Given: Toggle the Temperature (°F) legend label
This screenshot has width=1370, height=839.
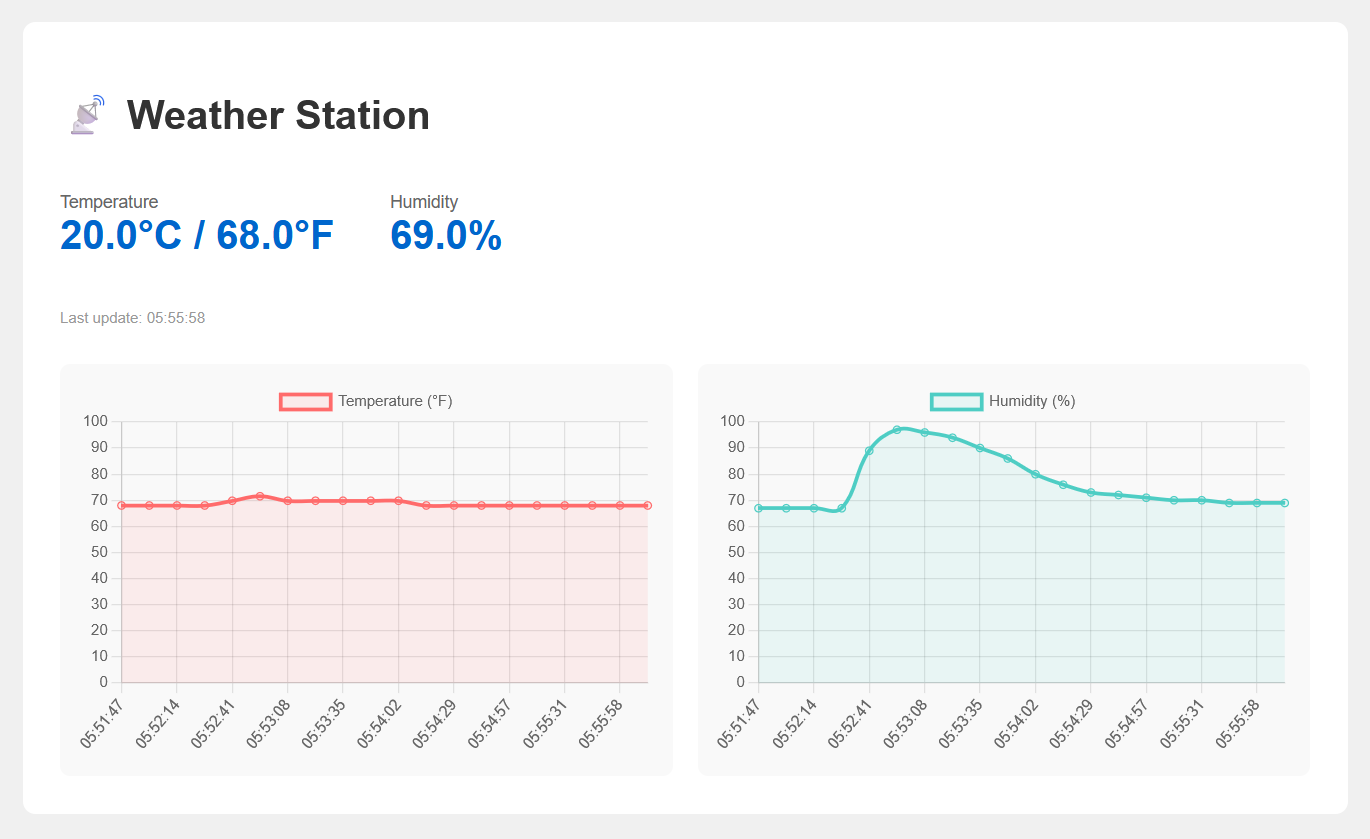Looking at the screenshot, I should [x=395, y=401].
